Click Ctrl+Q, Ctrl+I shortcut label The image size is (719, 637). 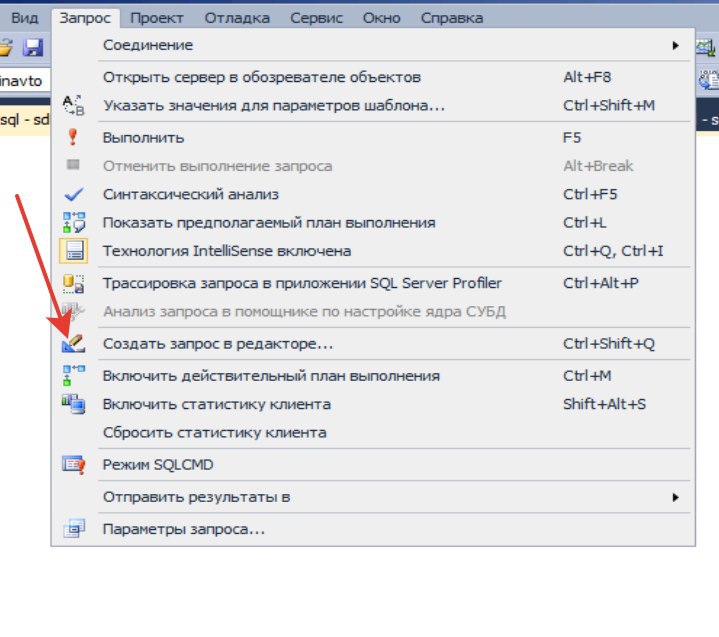[x=613, y=251]
